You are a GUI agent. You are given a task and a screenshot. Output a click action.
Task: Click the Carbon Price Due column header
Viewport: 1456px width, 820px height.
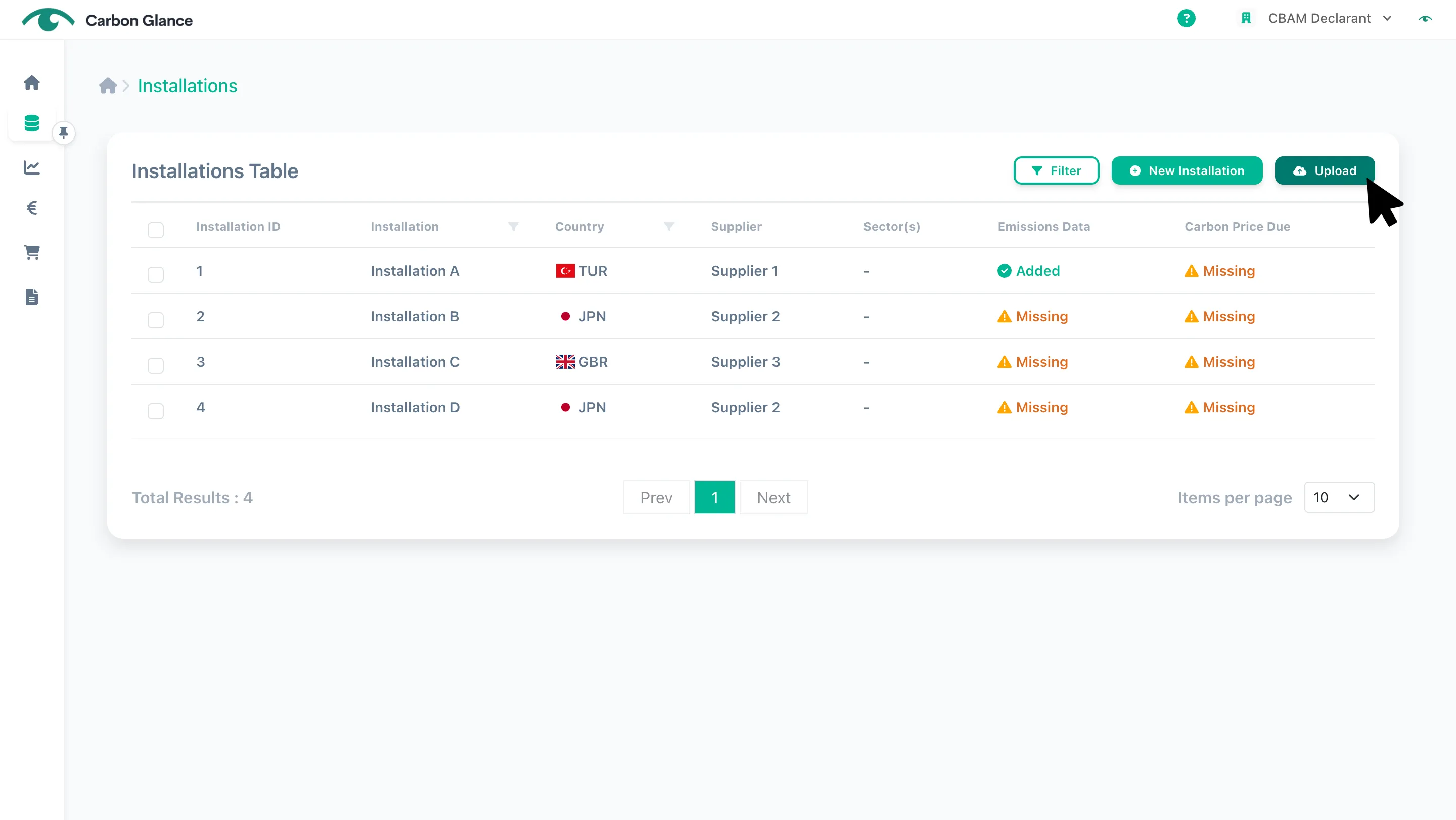[1237, 226]
